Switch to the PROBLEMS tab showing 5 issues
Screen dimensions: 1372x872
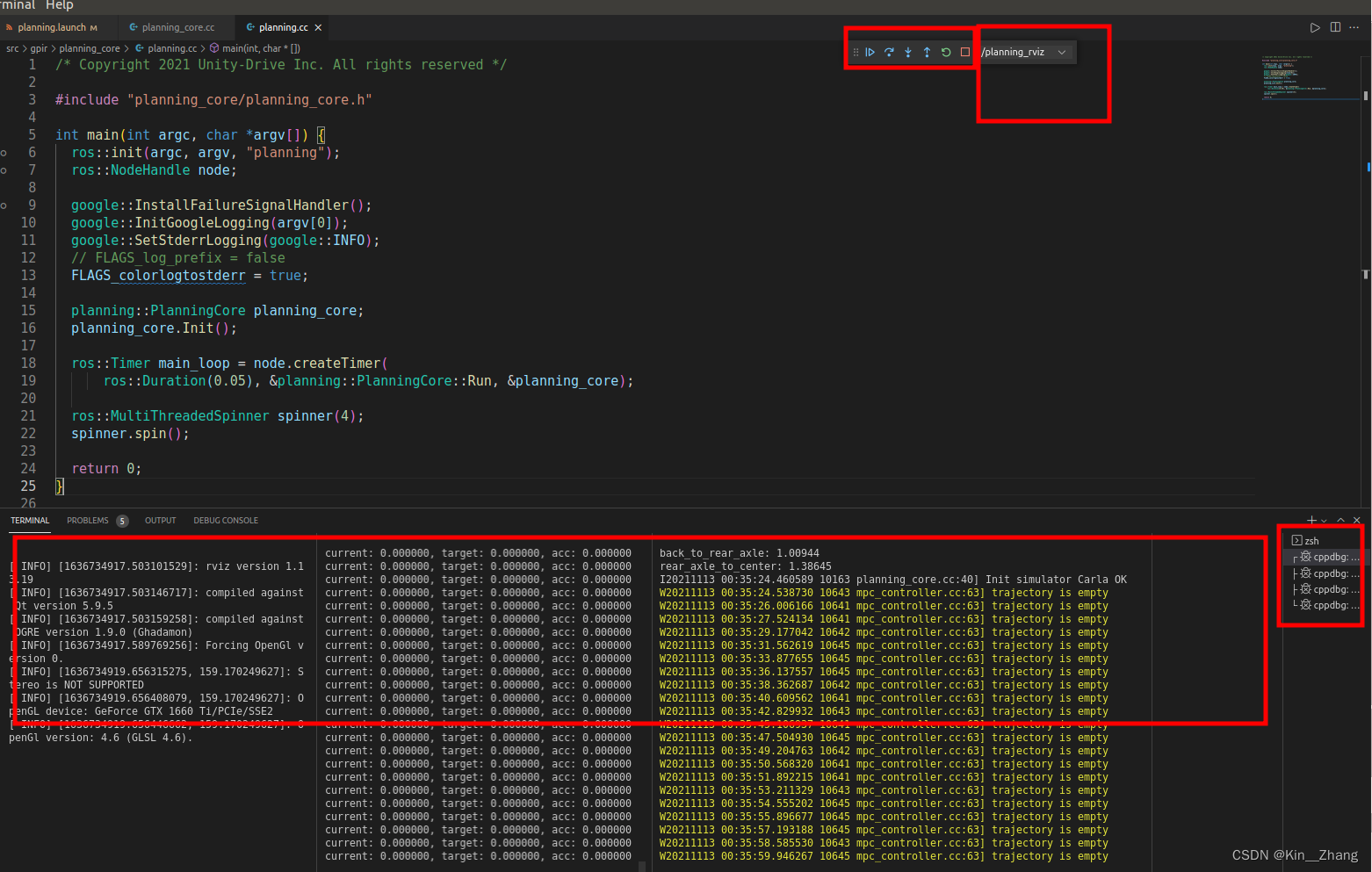[88, 520]
